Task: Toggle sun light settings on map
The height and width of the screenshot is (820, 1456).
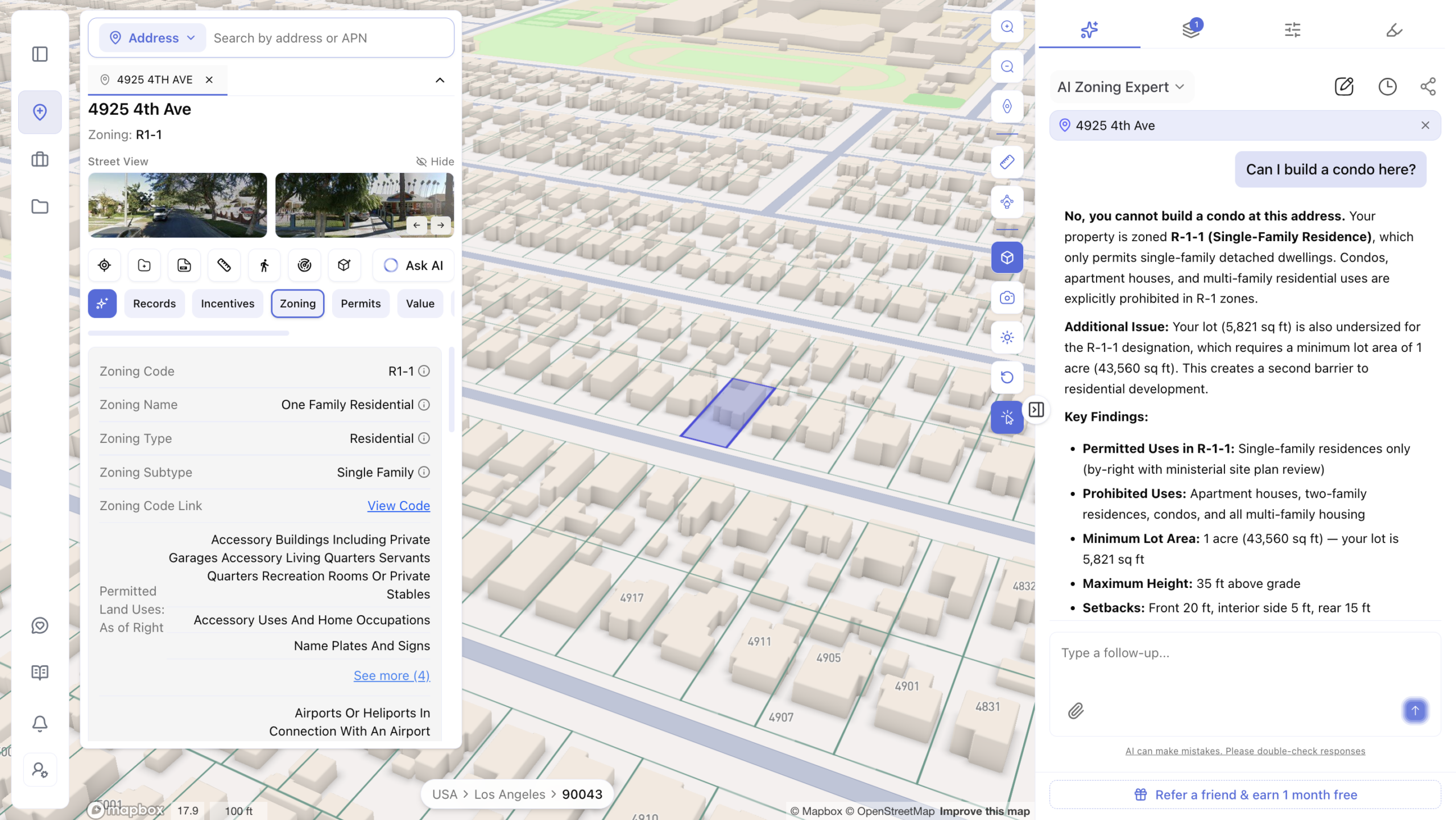Action: pos(1007,337)
